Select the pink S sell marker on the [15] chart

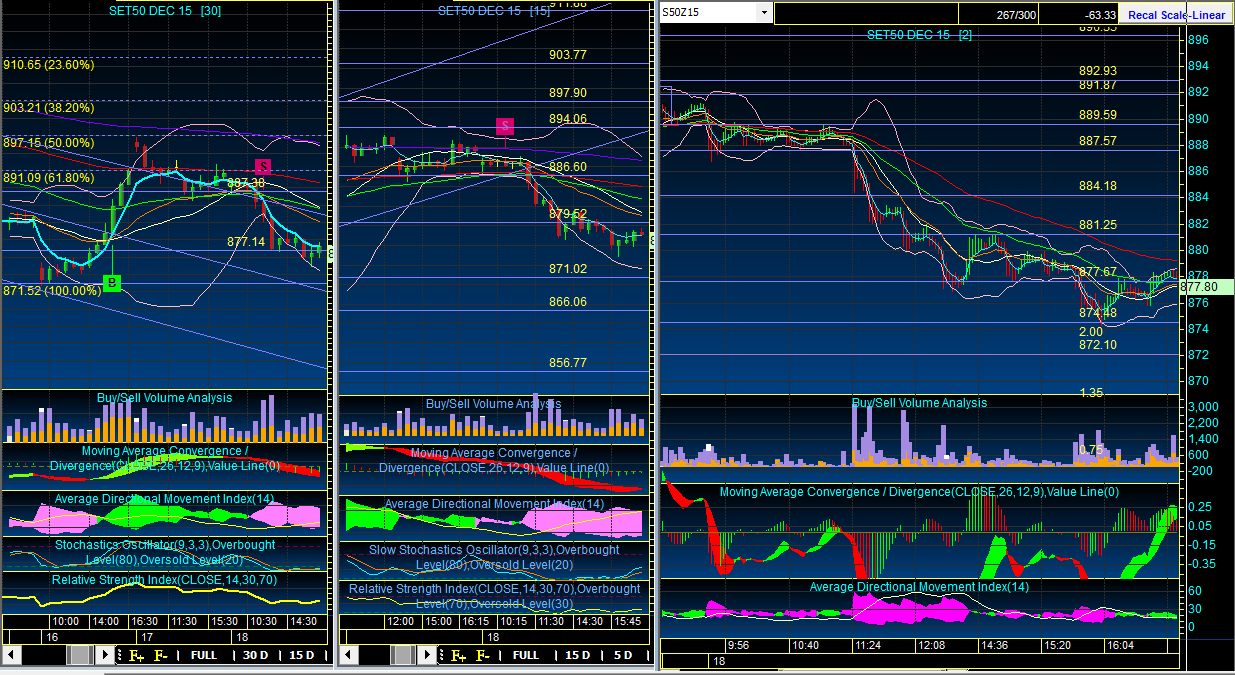(x=505, y=126)
